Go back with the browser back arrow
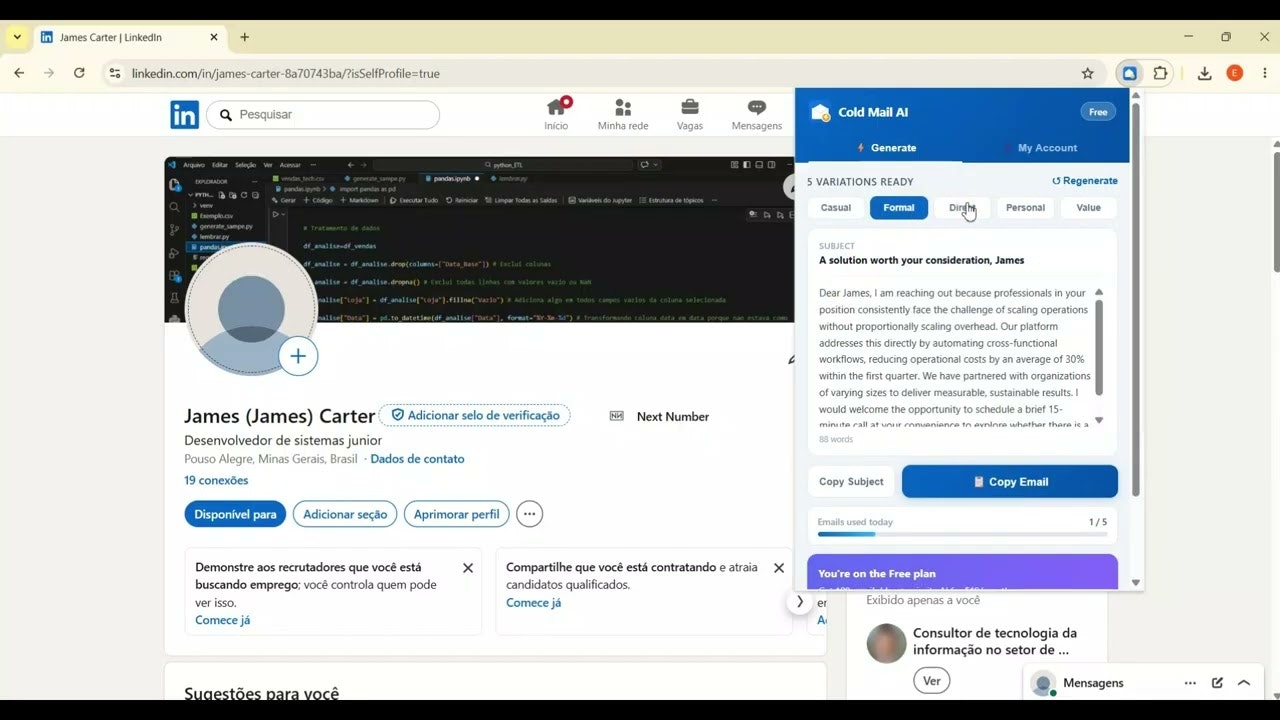This screenshot has height=720, width=1280. point(19,73)
